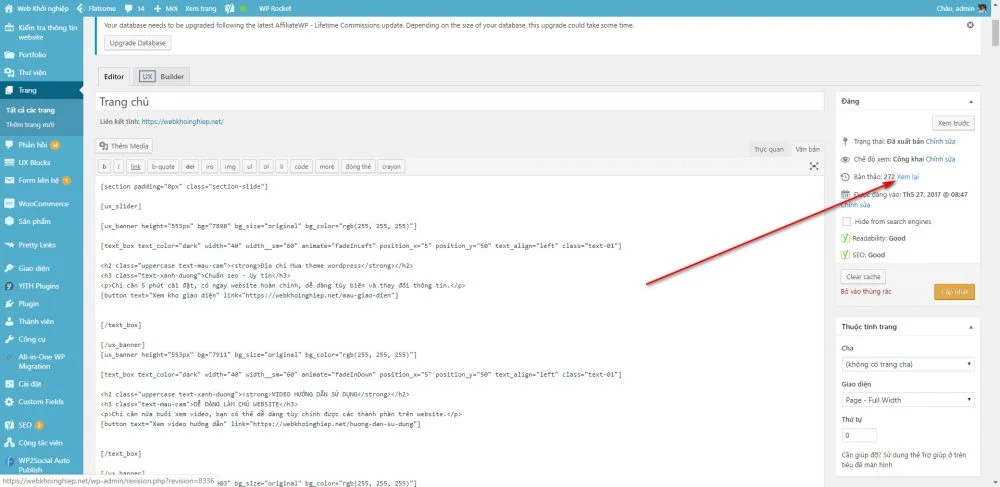This screenshot has height=487, width=1000.
Task: Open the webkhoinghiep.net permalink
Action: (x=182, y=121)
